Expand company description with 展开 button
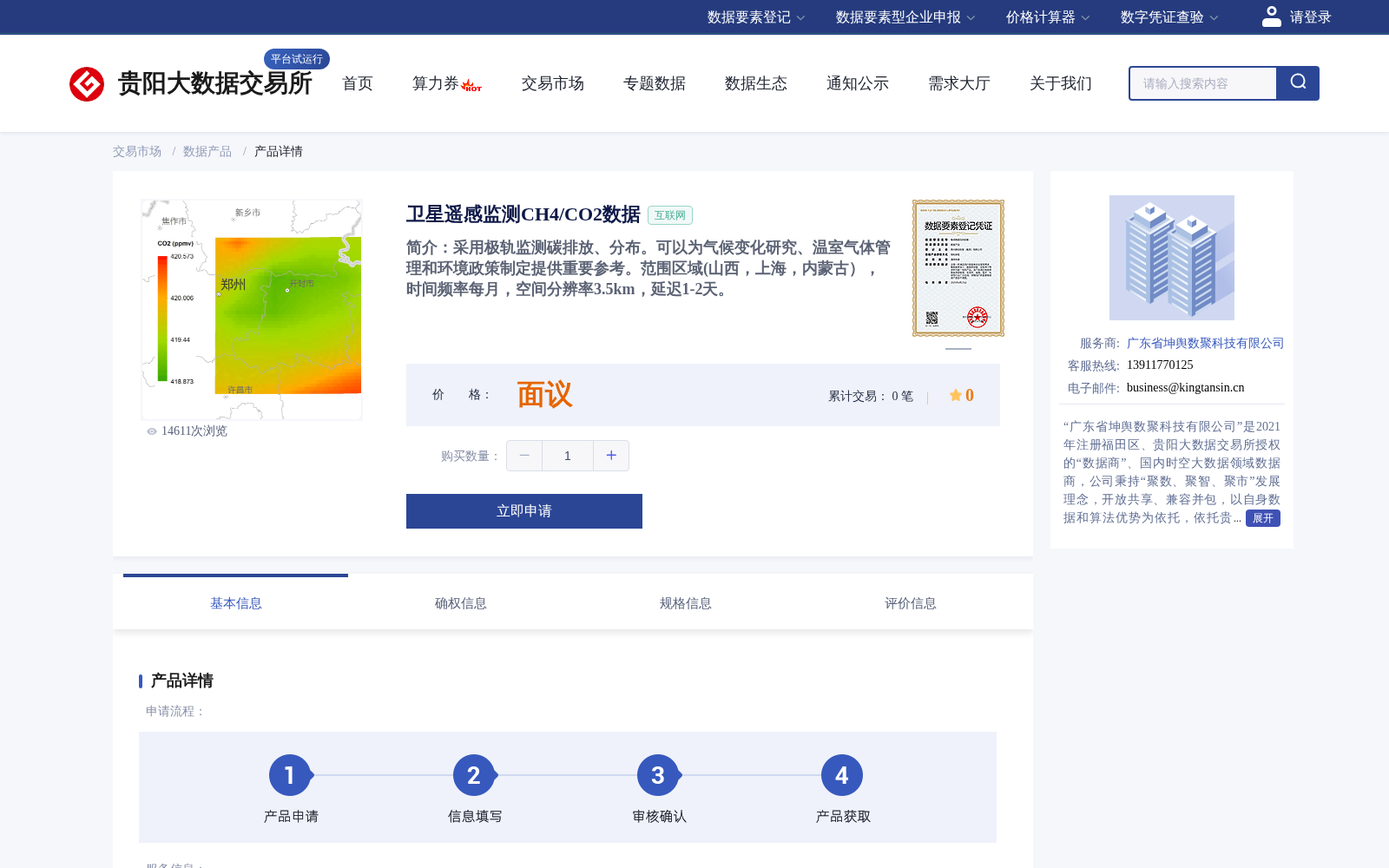The width and height of the screenshot is (1389, 868). 1263,518
